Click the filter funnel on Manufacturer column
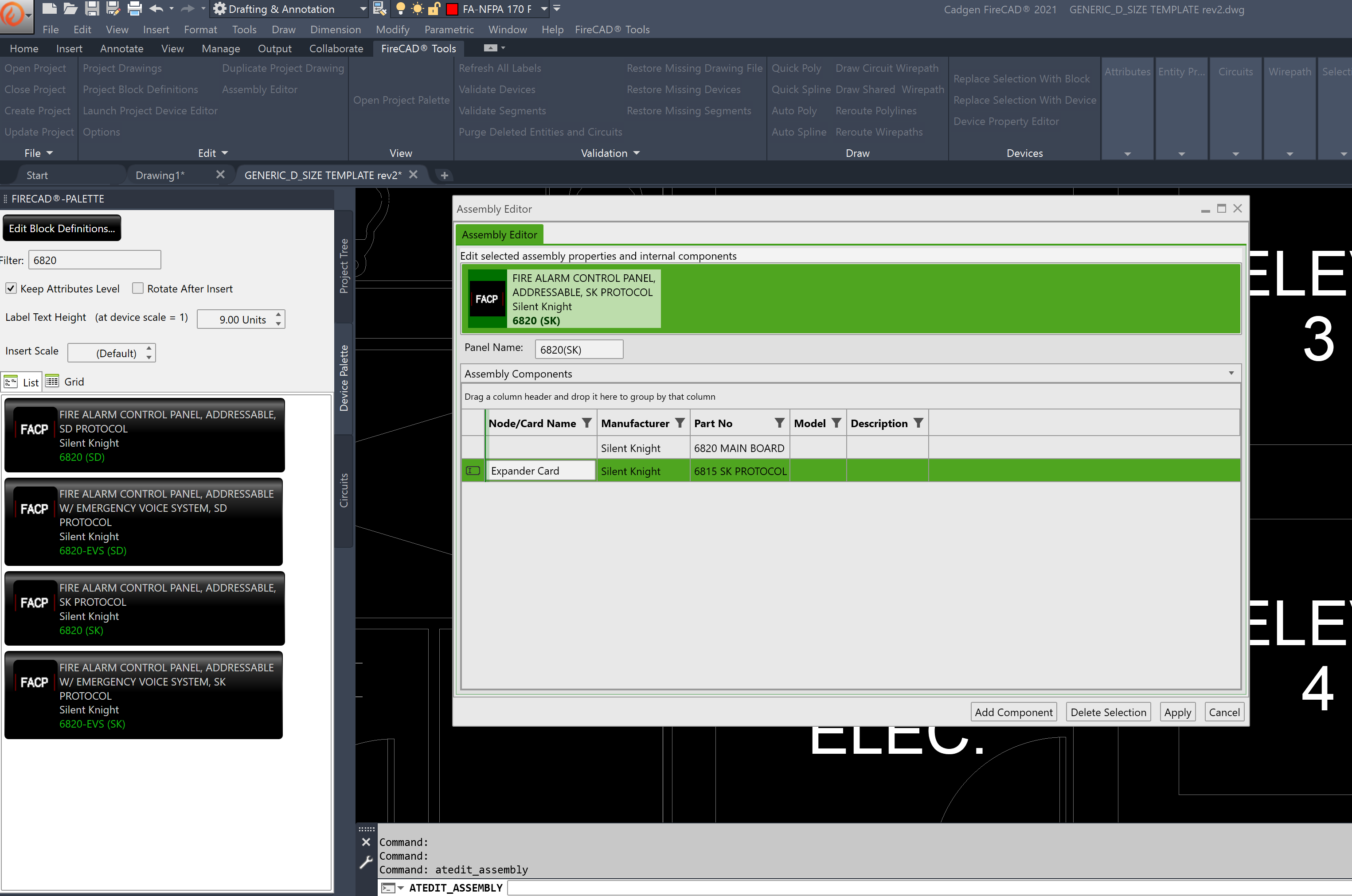Screen dimensions: 1352x896 pyautogui.click(x=680, y=423)
